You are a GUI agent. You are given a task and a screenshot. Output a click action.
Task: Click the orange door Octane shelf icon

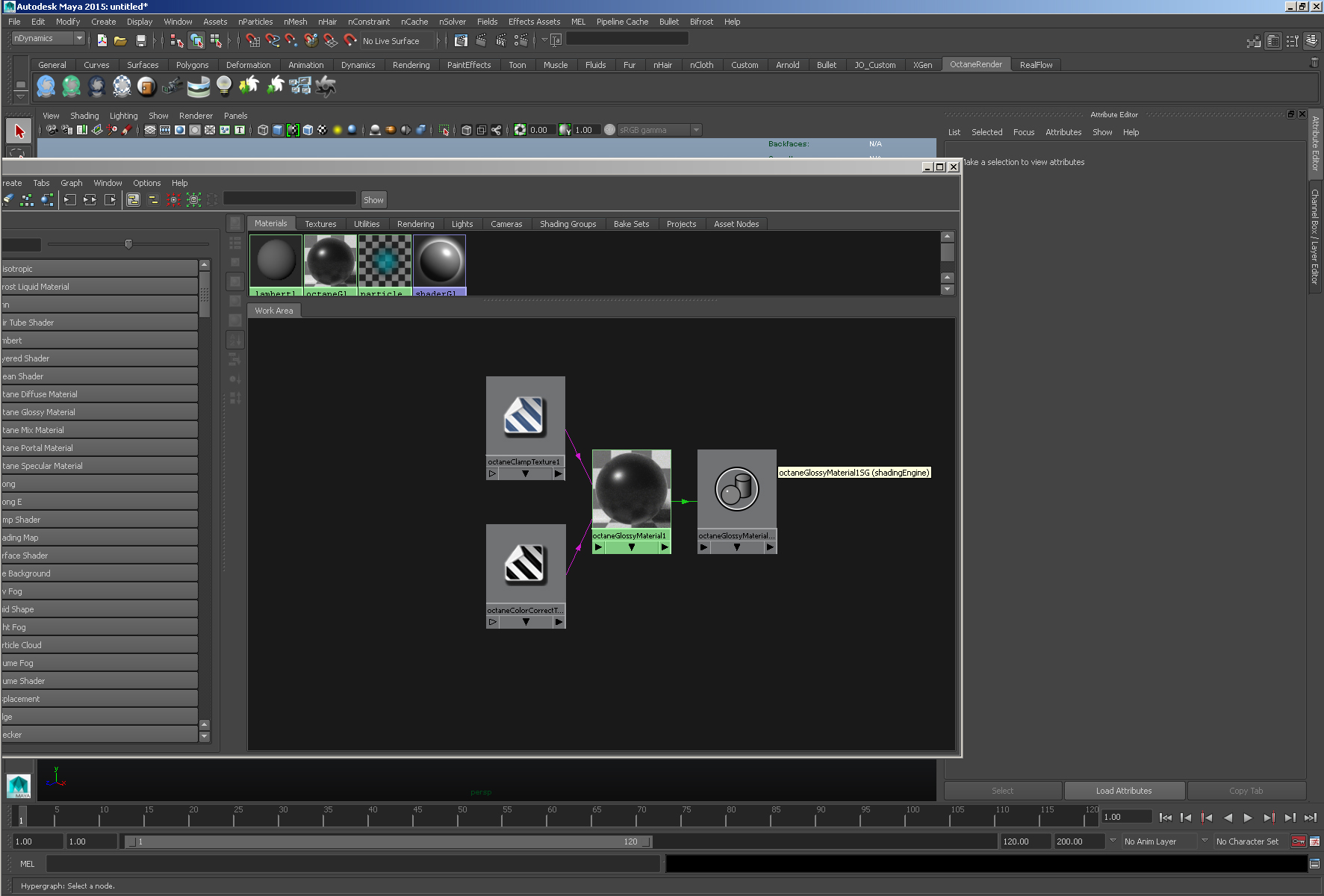click(x=147, y=87)
